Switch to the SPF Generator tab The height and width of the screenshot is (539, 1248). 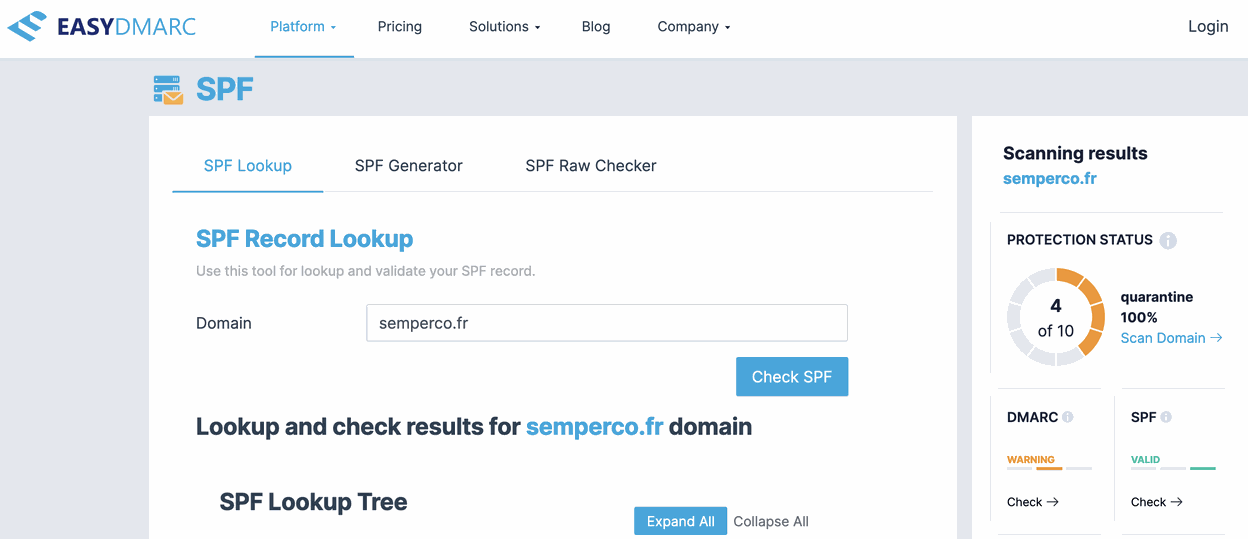coord(408,166)
